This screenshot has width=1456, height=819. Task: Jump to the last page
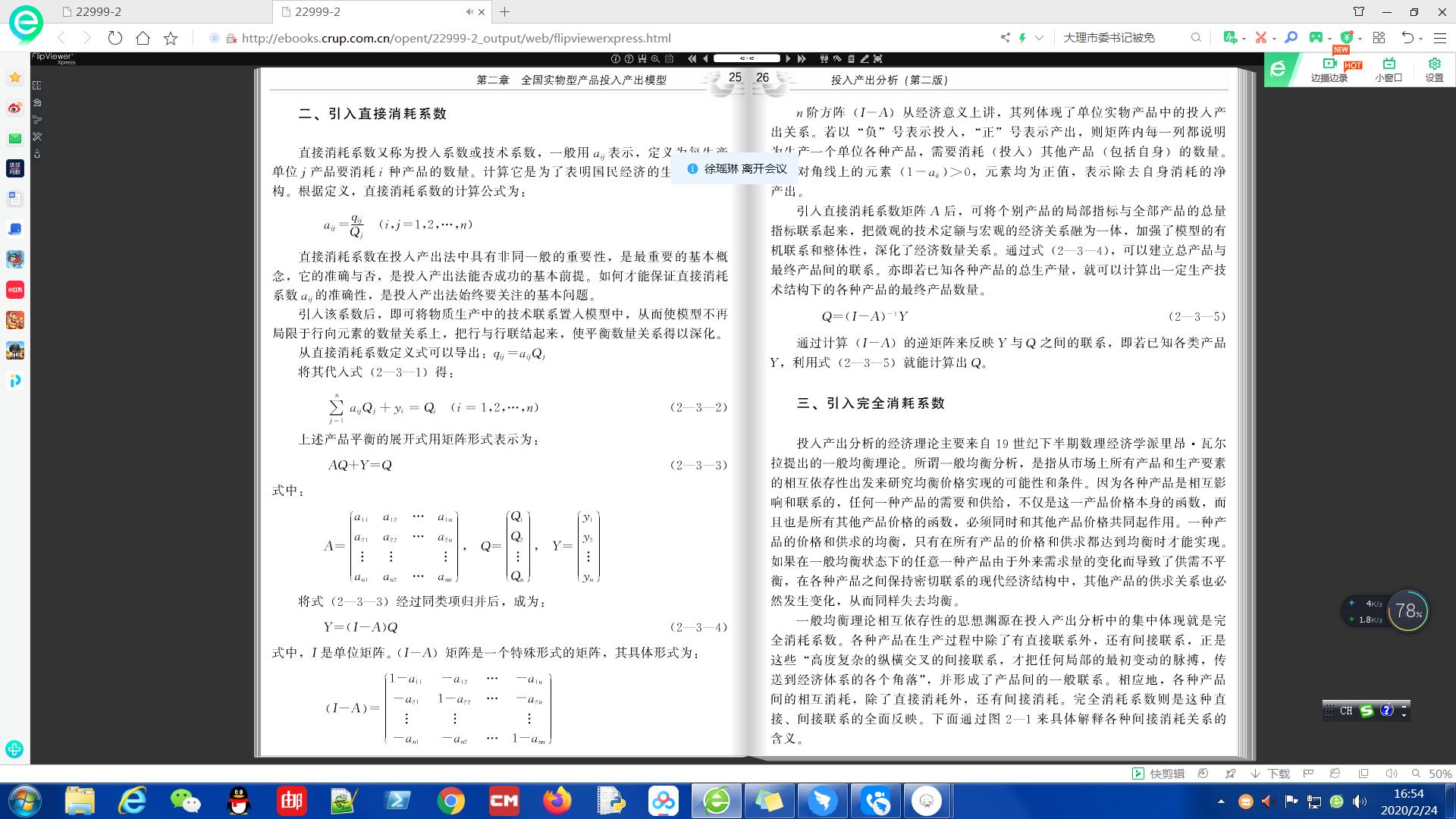tap(802, 58)
